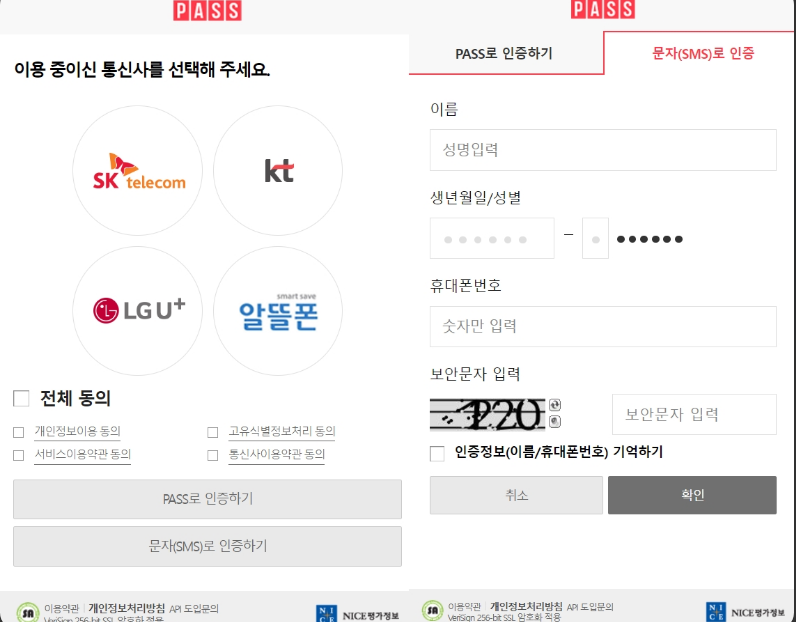The height and width of the screenshot is (622, 796).
Task: Open 고유식별정보처리 동의 terms link
Action: [x=282, y=432]
